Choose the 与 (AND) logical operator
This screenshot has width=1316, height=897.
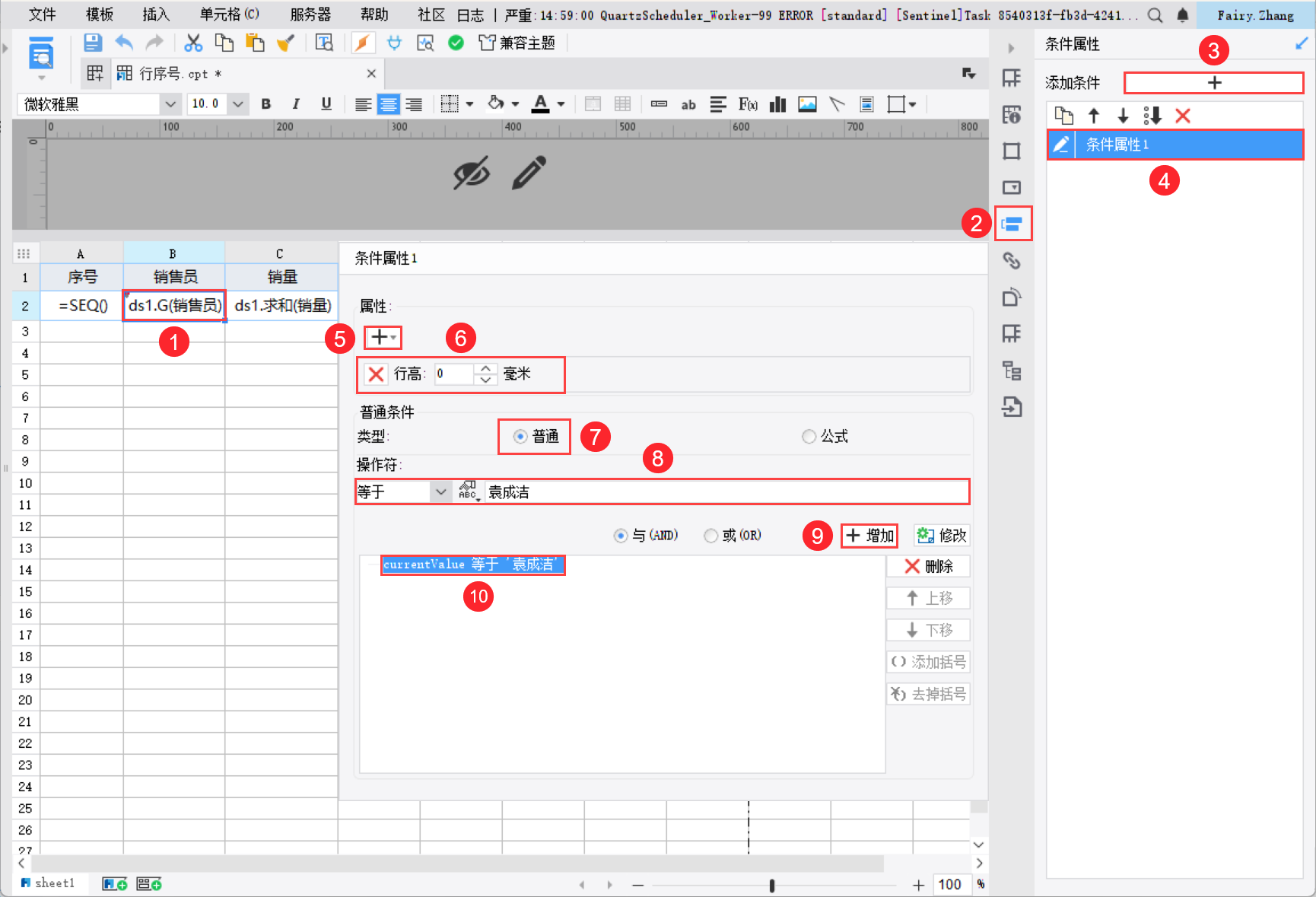[646, 536]
